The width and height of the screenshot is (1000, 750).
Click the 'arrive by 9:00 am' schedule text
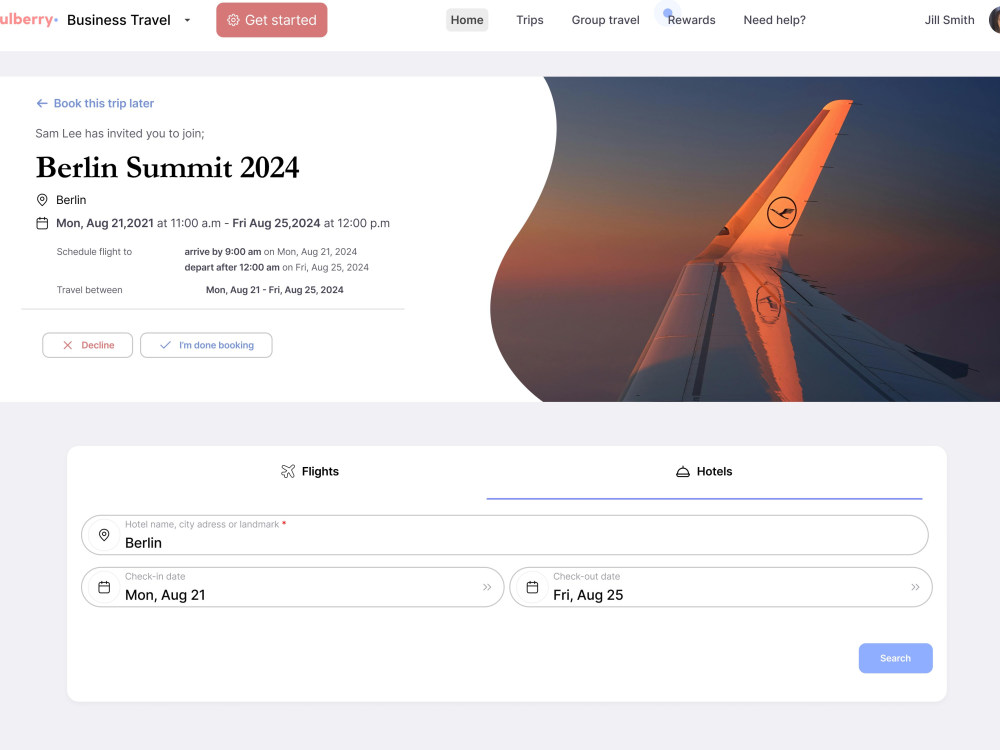[223, 252]
